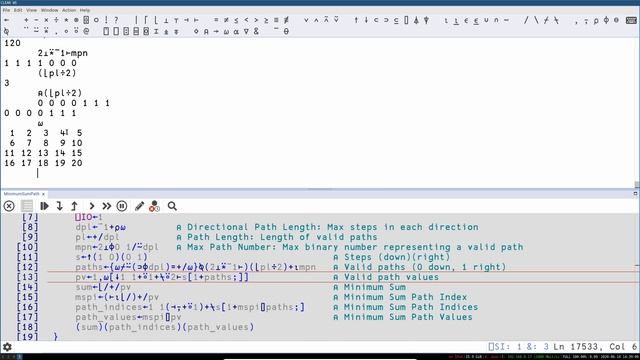This screenshot has width=640, height=360.
Task: Open preferences via the bottom gear icon
Action: (x=7, y=347)
